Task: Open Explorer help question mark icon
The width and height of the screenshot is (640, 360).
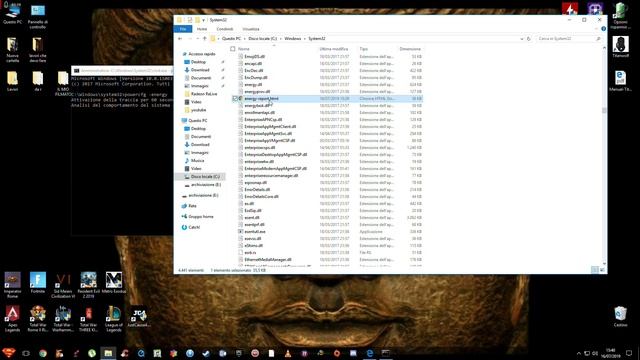Action: point(603,29)
